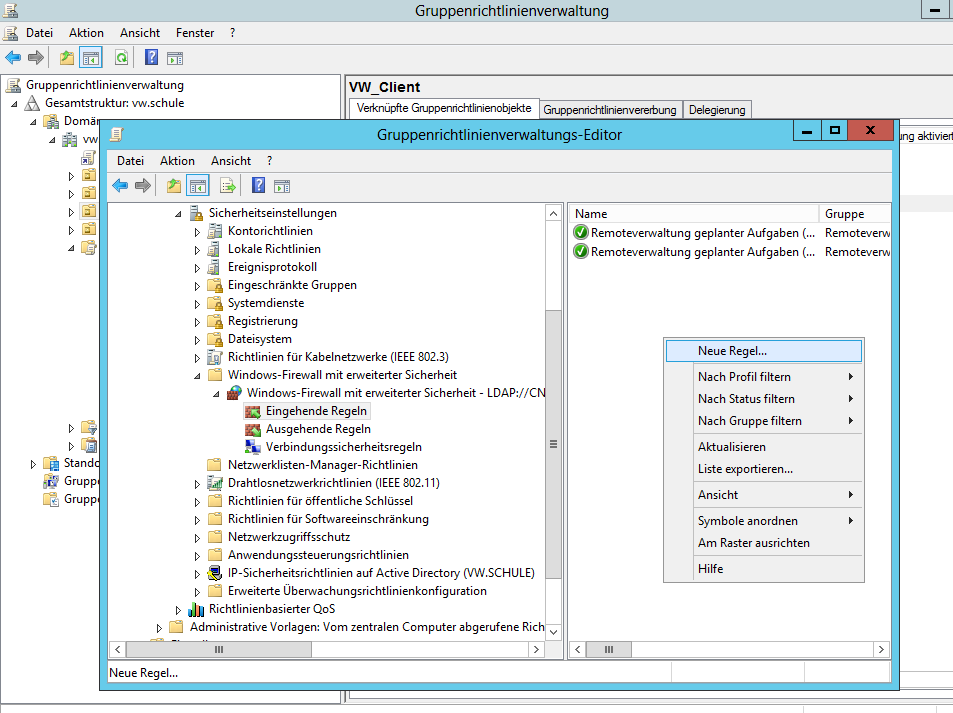Click the refresh icon in the main toolbar
953x713 pixels.
click(121, 58)
